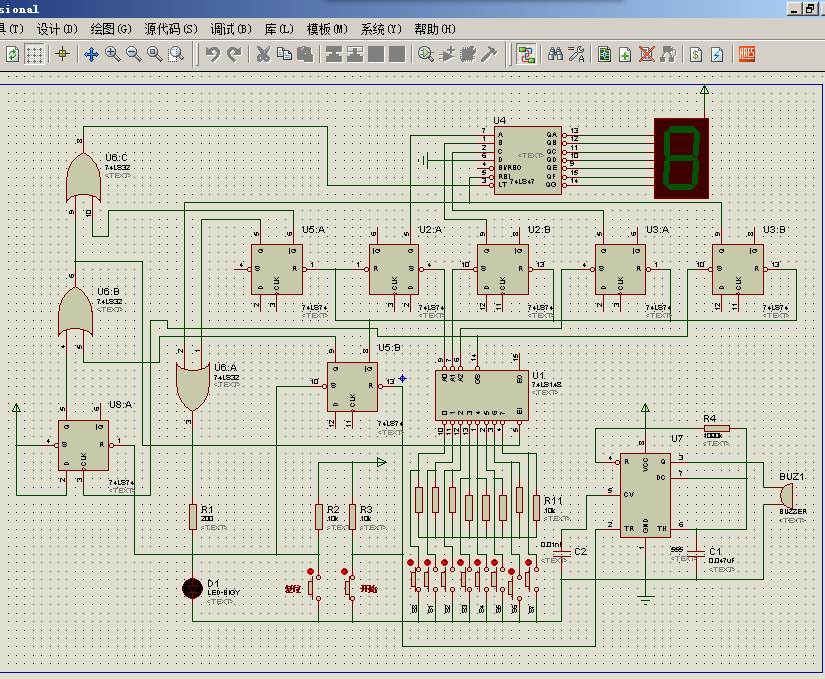Image resolution: width=825 pixels, height=679 pixels.
Task: Select the U3:B flip-flop
Action: [738, 269]
